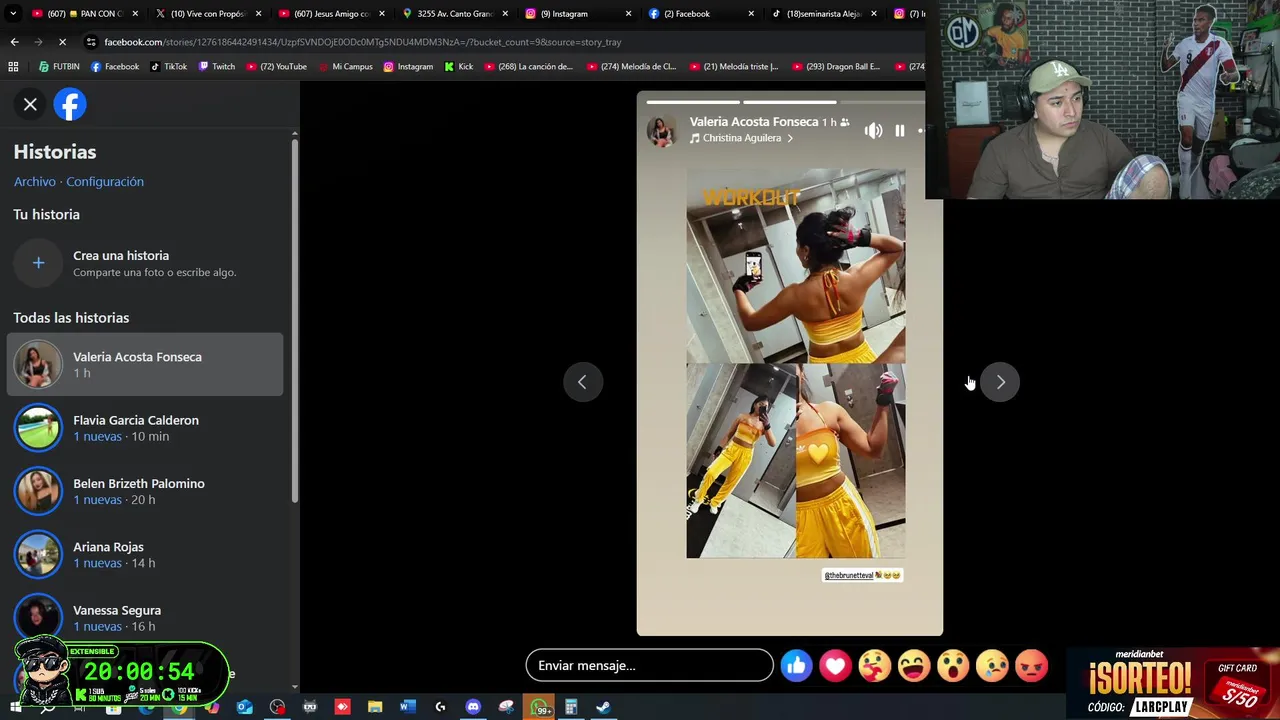Viewport: 1280px width, 720px height.
Task: Click Valeria's profile picture in story header
Action: coord(662,130)
